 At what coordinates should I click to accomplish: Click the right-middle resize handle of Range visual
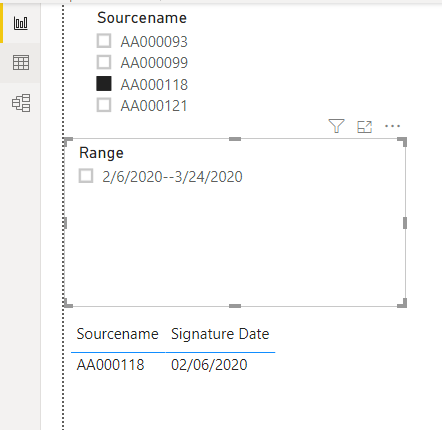pyautogui.click(x=405, y=223)
